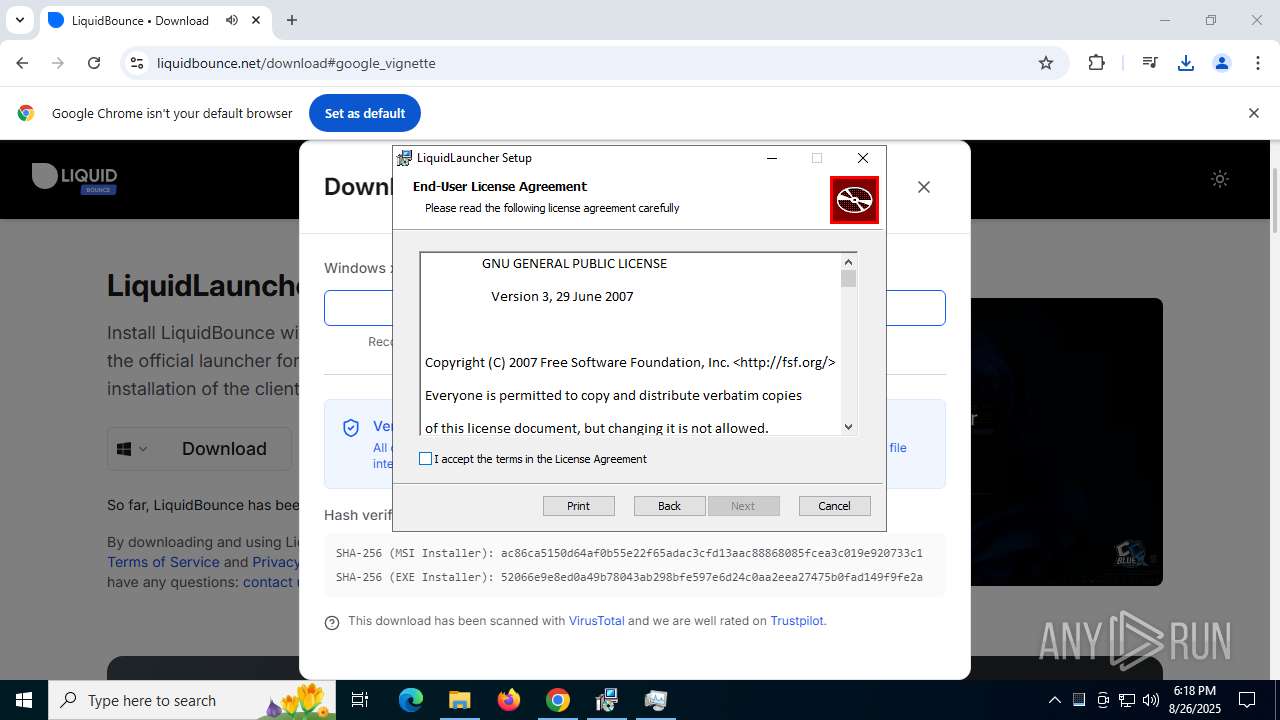The image size is (1280, 720).
Task: Click the verified shield icon
Action: pyautogui.click(x=351, y=428)
